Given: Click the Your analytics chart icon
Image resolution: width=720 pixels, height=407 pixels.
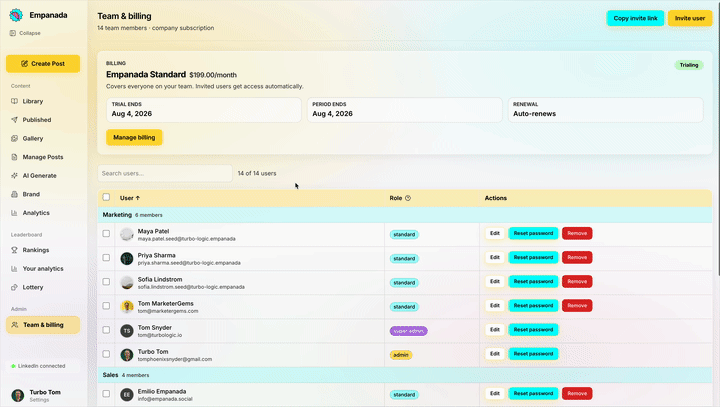Looking at the screenshot, I should [14, 268].
